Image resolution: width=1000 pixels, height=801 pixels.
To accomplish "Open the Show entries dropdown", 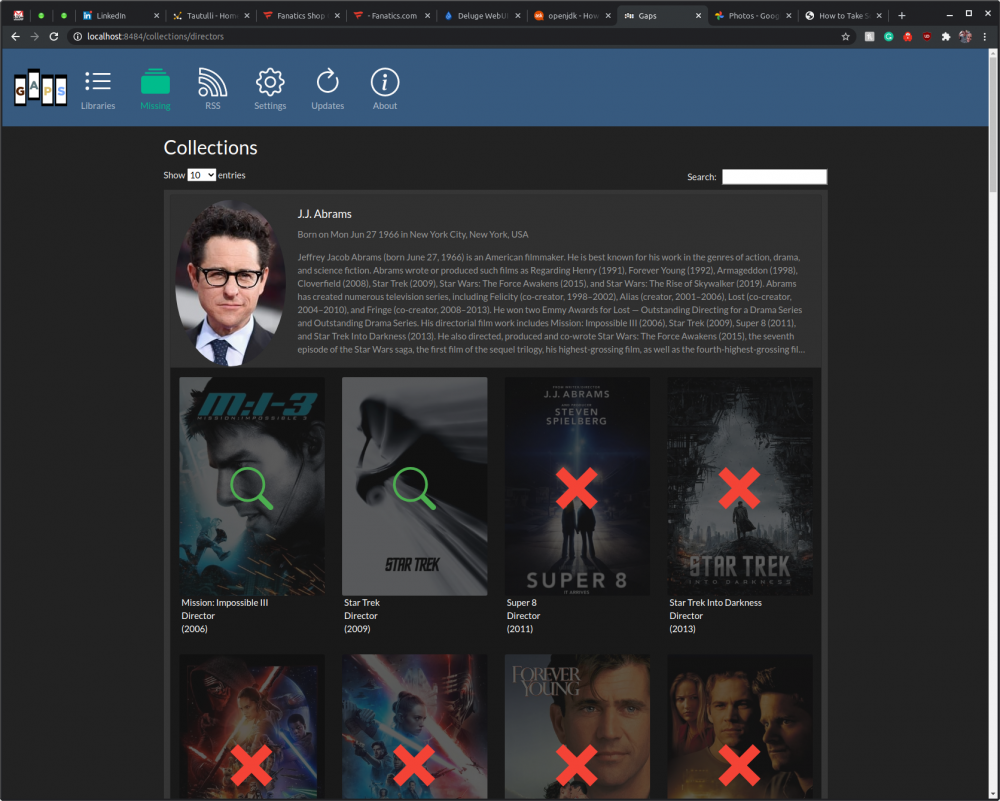I will pos(202,175).
